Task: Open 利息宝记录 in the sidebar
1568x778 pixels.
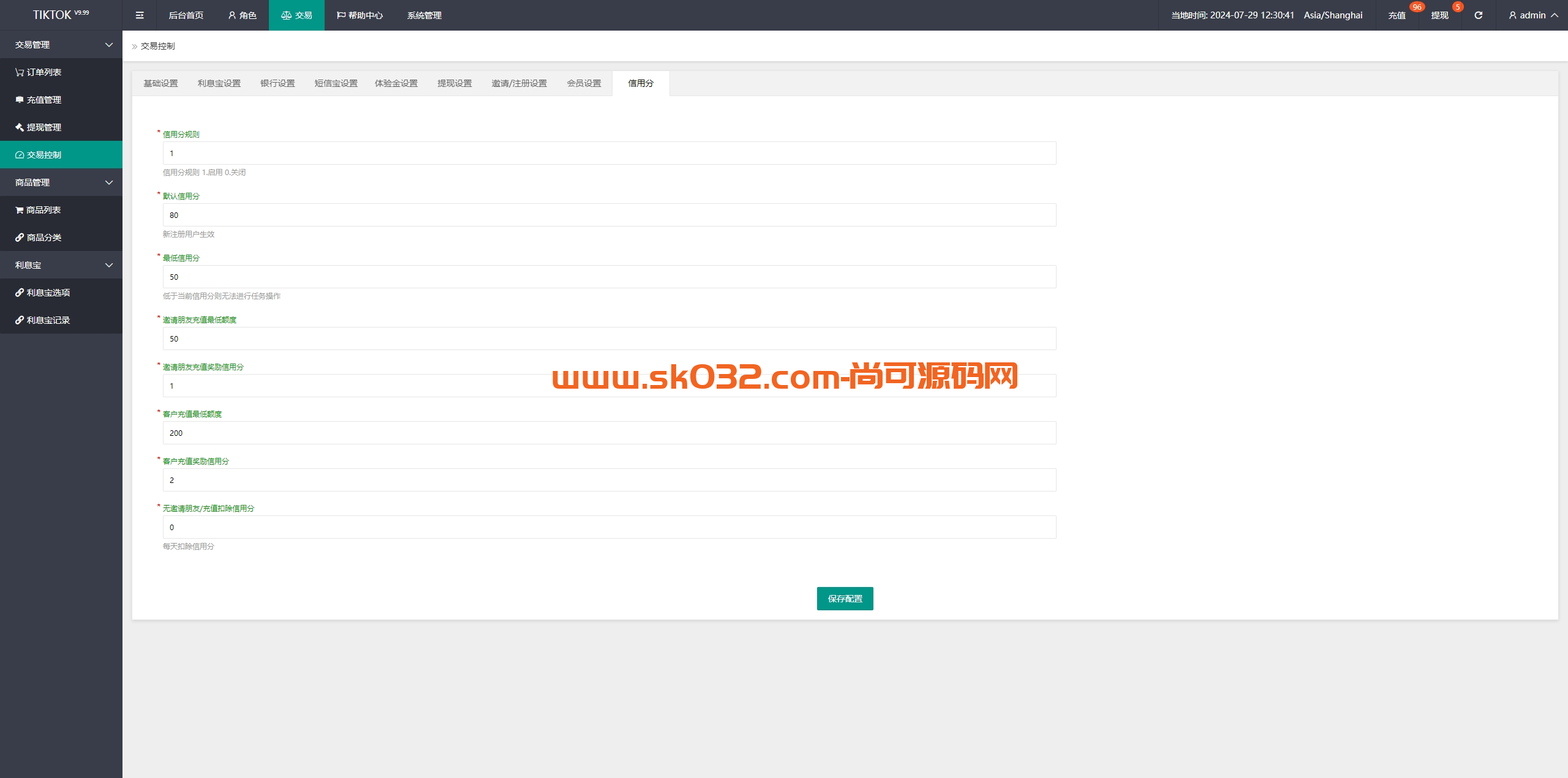Action: tap(61, 320)
